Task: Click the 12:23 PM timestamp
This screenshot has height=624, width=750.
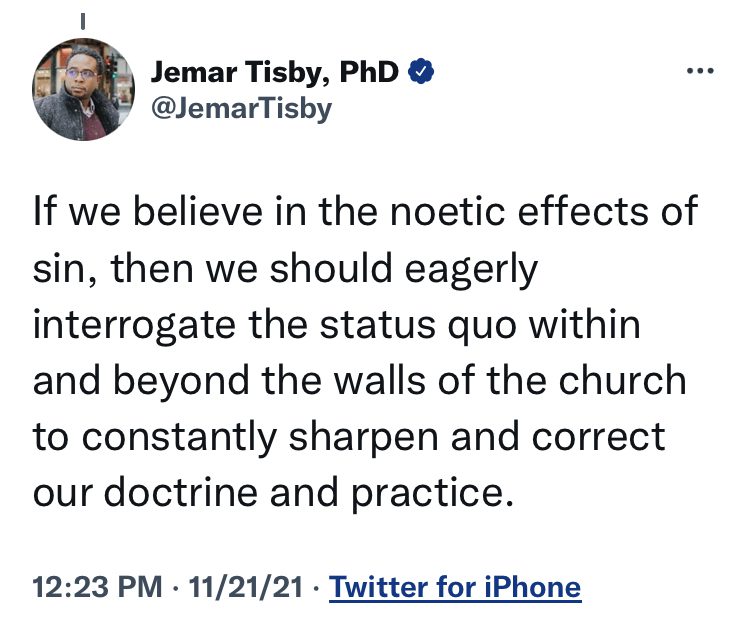Action: point(98,587)
